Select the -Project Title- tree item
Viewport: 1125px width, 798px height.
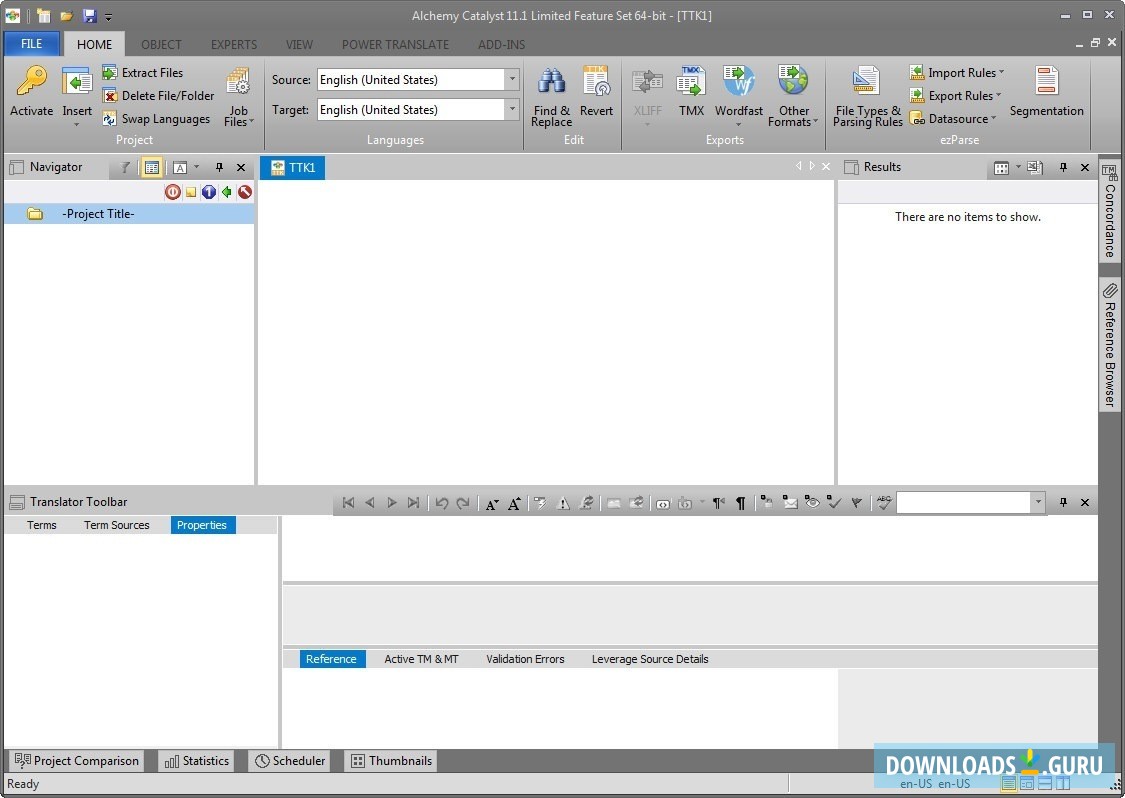(x=129, y=214)
